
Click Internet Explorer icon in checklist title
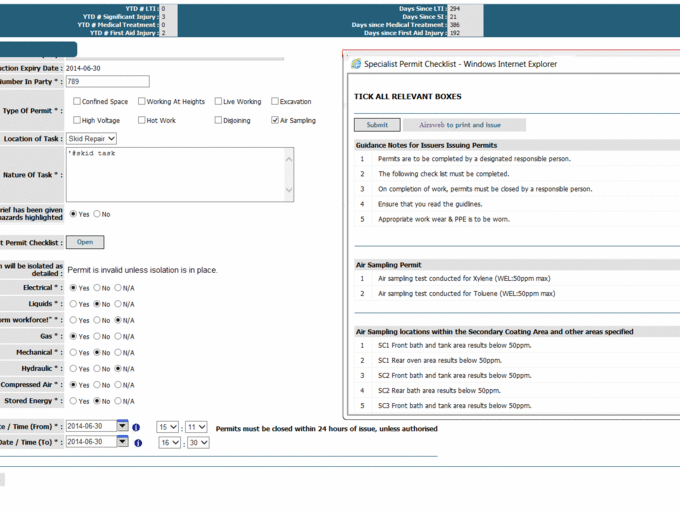pyautogui.click(x=356, y=64)
